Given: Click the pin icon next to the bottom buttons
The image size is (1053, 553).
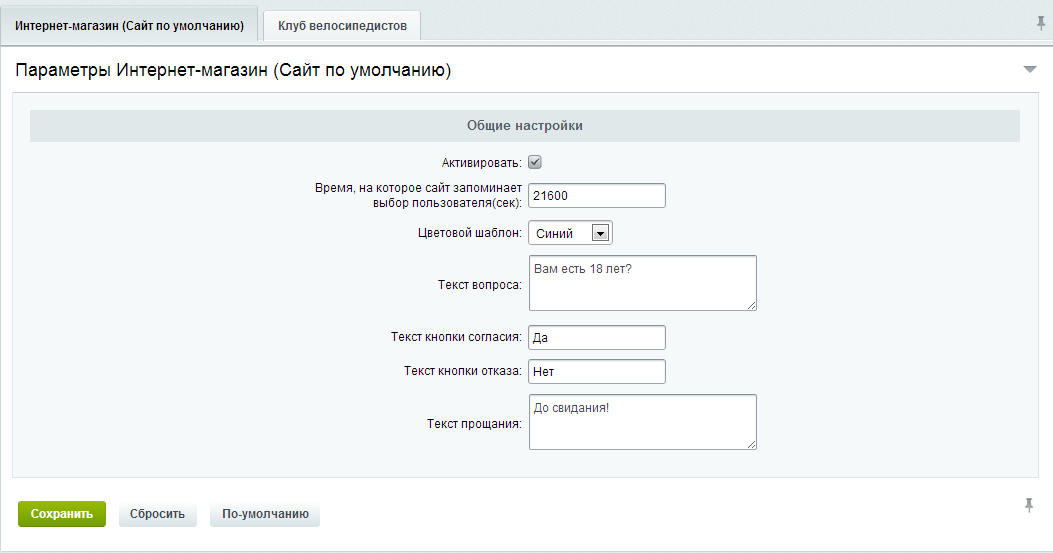Looking at the screenshot, I should coord(1029,505).
